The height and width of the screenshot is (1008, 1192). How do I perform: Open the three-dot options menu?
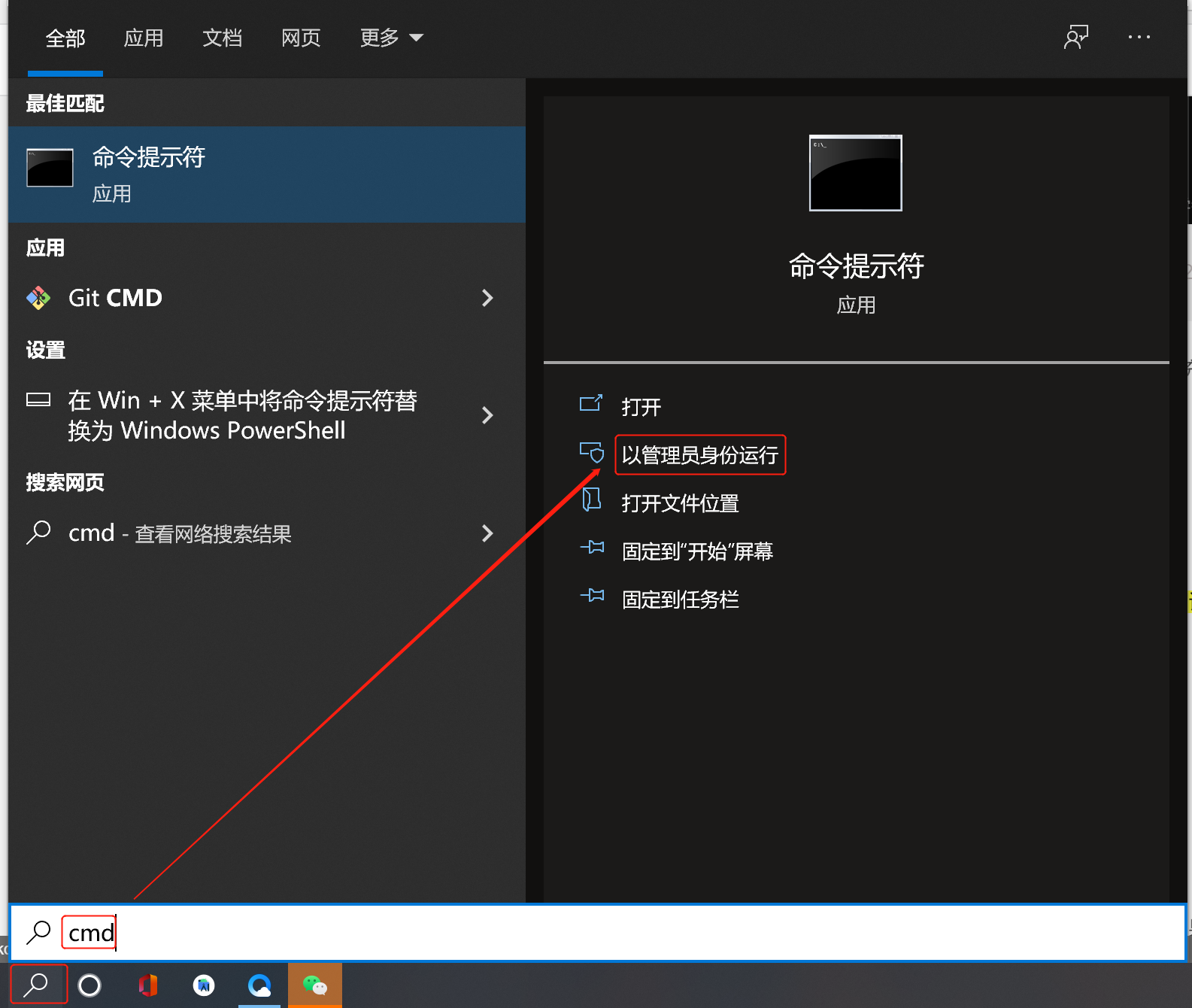(1139, 37)
